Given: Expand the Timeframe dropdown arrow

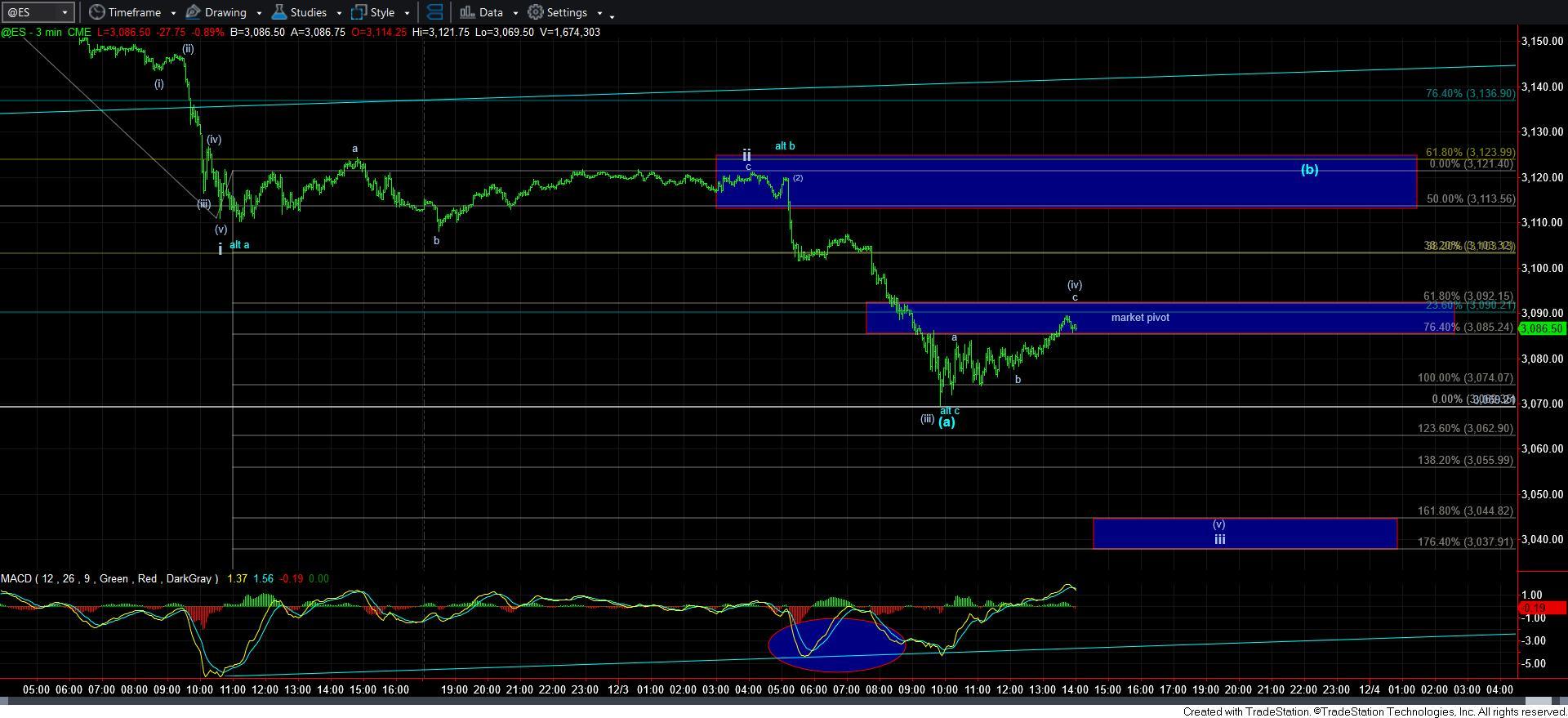Looking at the screenshot, I should [x=173, y=13].
